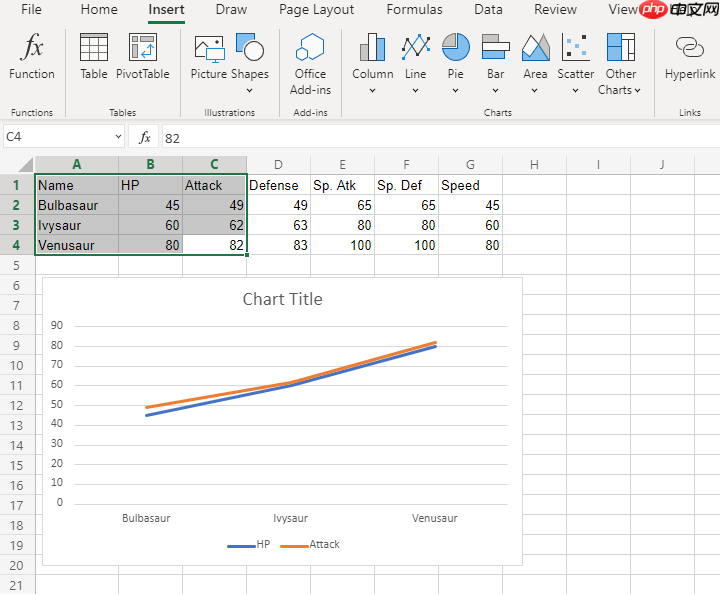Click the Shapes icon
This screenshot has width=720, height=595.
click(250, 47)
